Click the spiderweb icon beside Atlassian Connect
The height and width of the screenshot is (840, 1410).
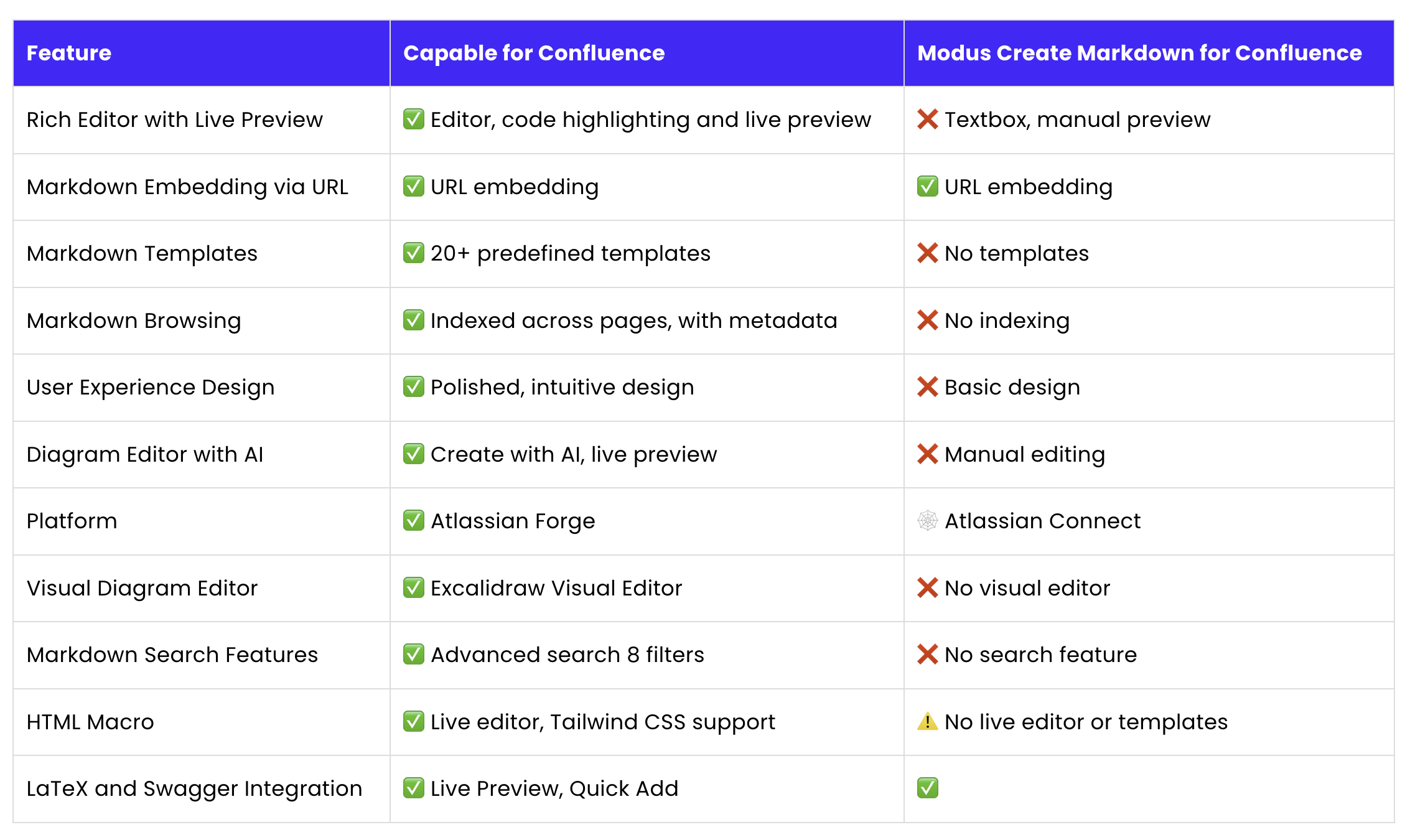927,520
